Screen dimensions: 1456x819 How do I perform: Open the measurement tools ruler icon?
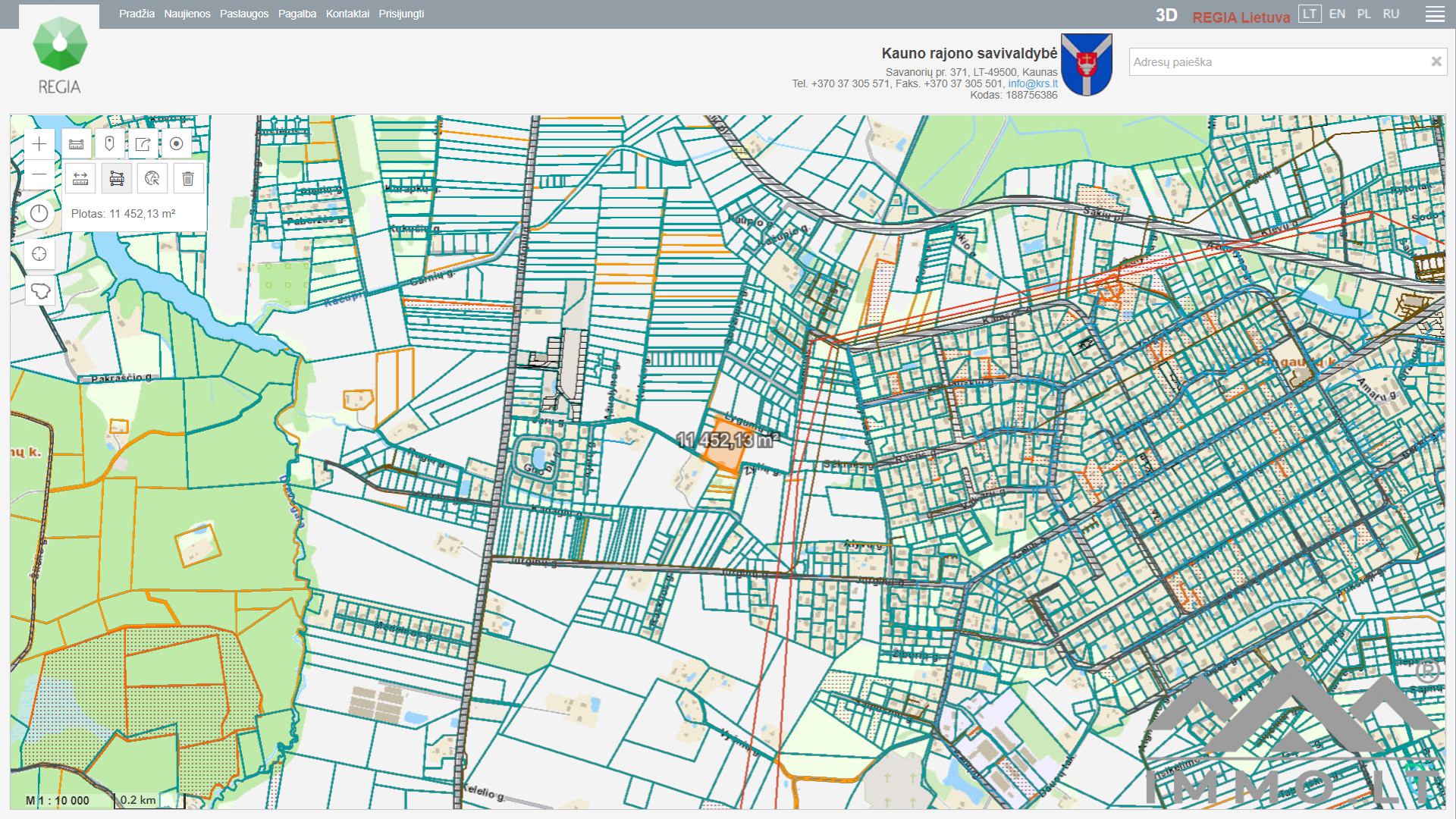[x=77, y=144]
